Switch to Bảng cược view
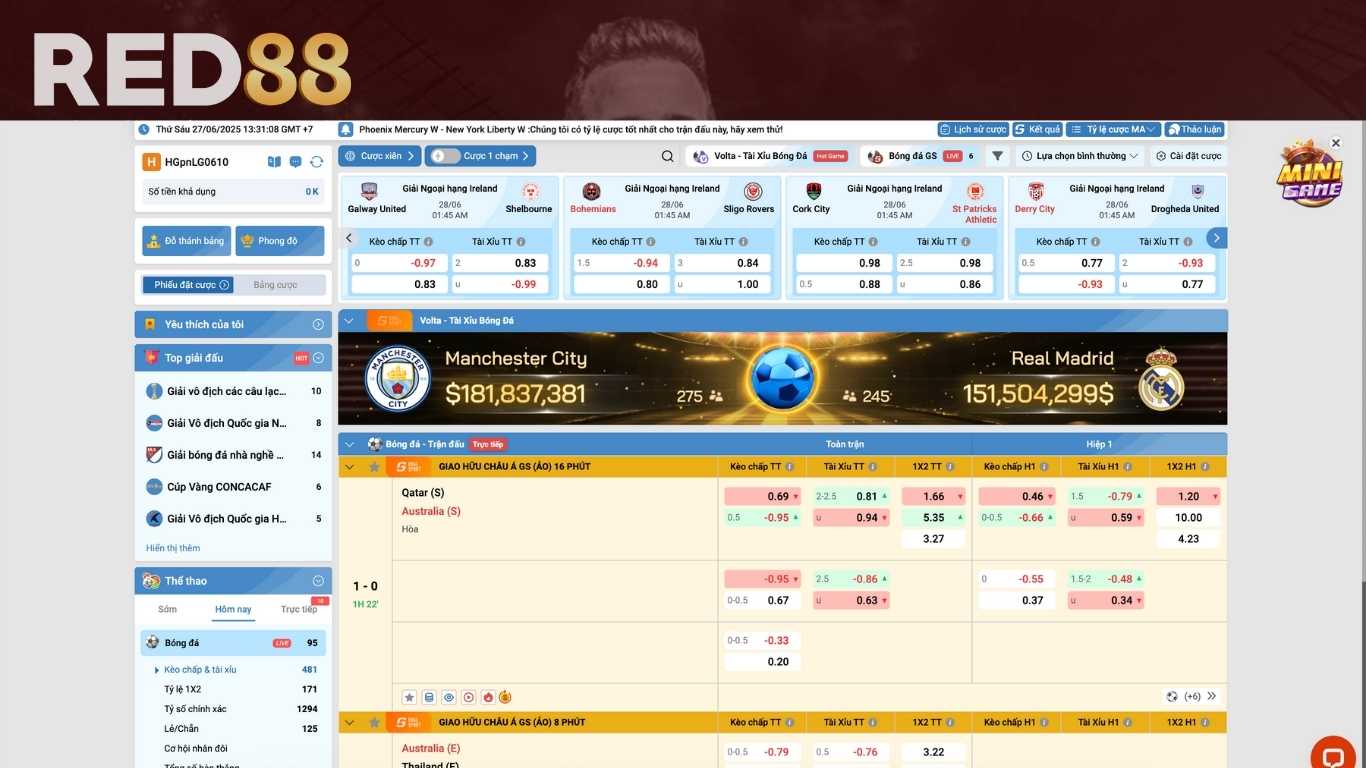Image resolution: width=1366 pixels, height=768 pixels. 276,285
